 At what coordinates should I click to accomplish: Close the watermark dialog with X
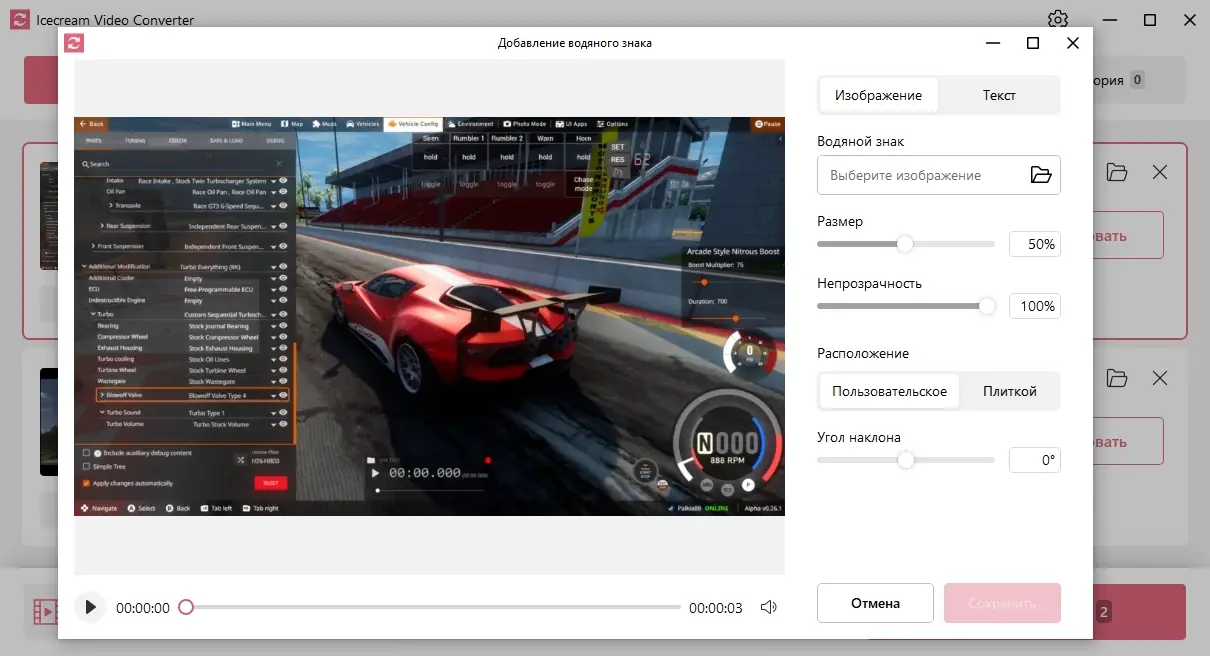click(x=1073, y=43)
